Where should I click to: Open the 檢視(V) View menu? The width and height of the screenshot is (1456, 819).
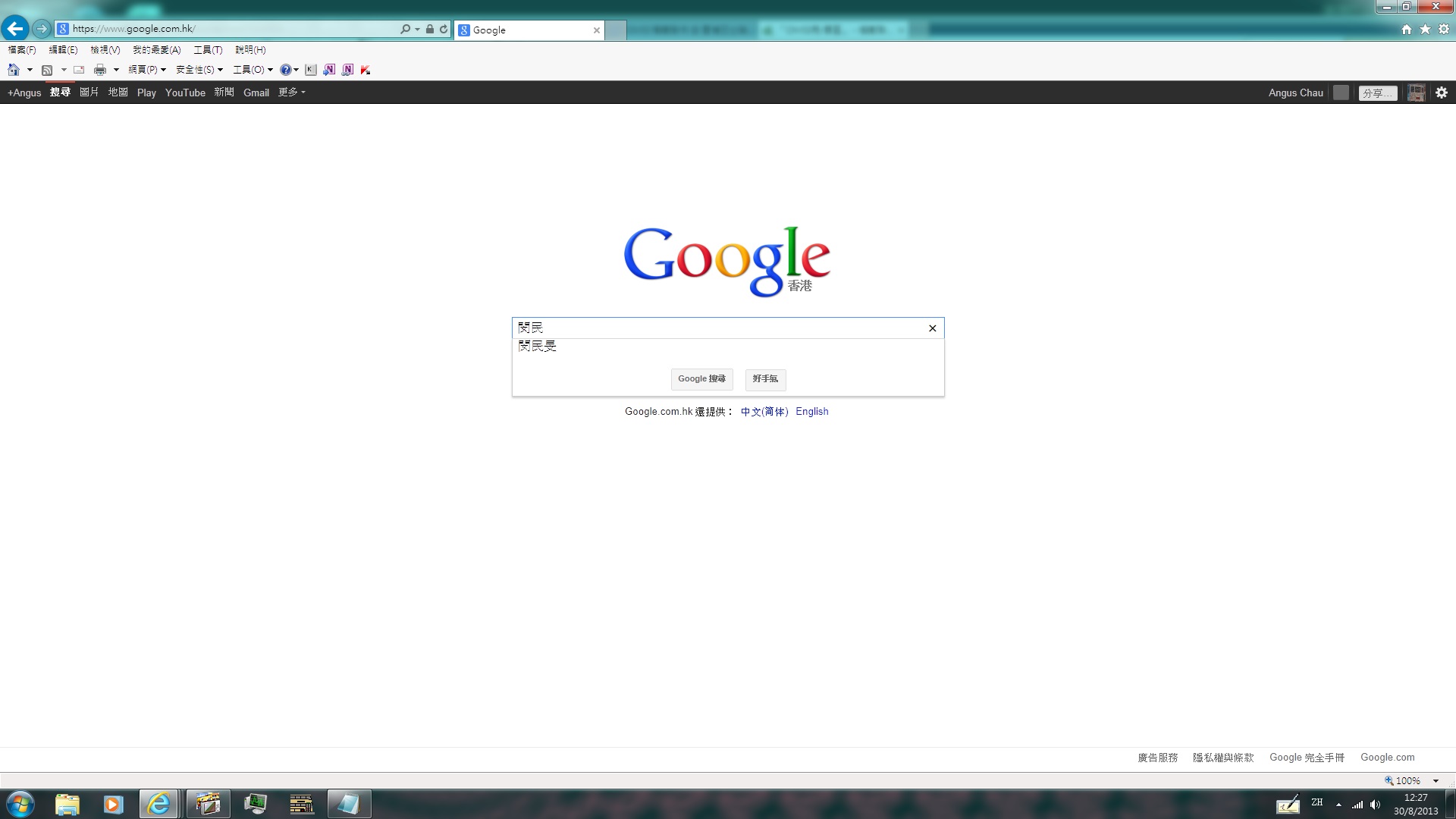pos(105,50)
